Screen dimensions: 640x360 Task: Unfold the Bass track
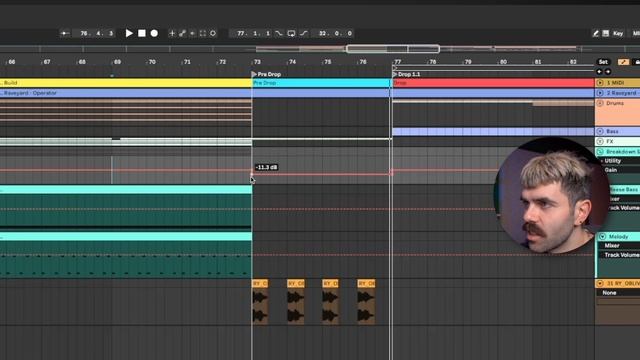pyautogui.click(x=600, y=131)
